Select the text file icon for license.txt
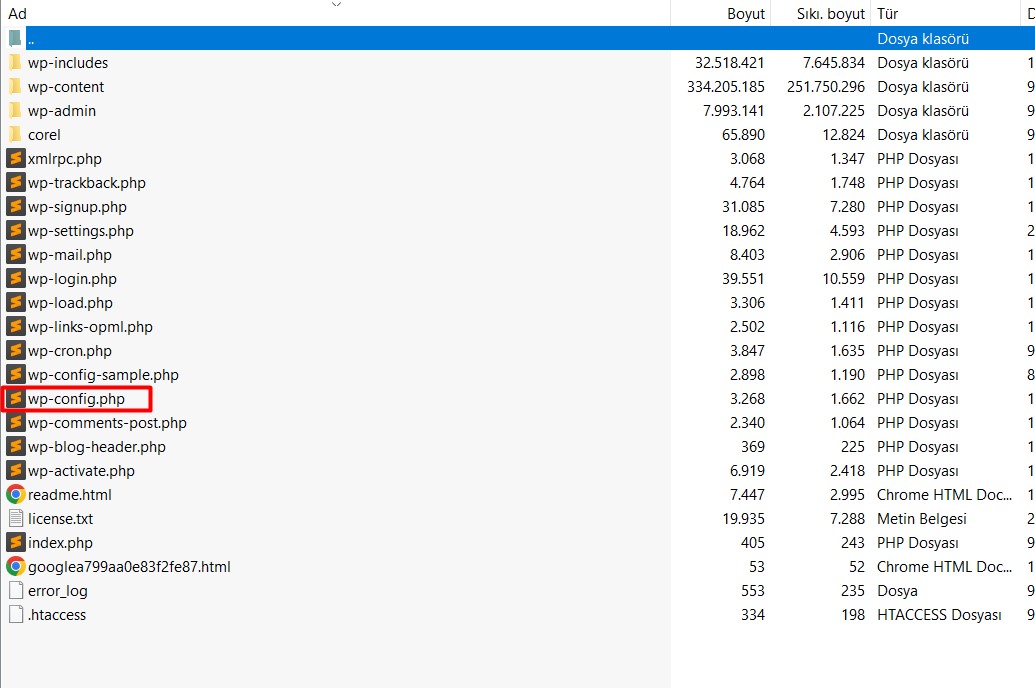Viewport: 1035px width, 688px height. [x=16, y=519]
